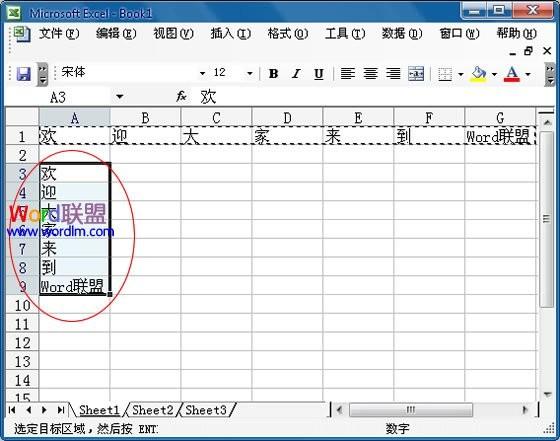The height and width of the screenshot is (441, 560).
Task: Click the Save floppy disk icon
Action: [x=24, y=74]
